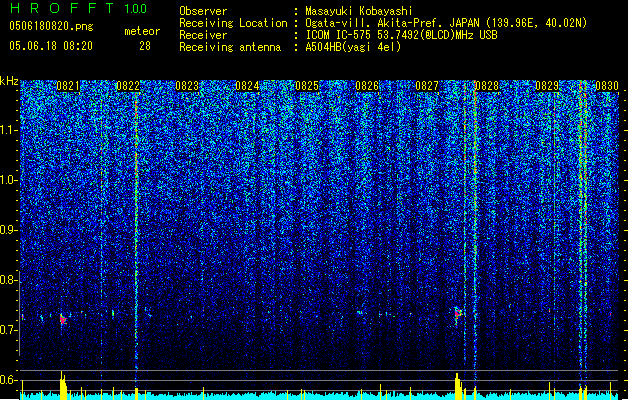The height and width of the screenshot is (400, 629).
Task: Click the 0822 time marker
Action: click(128, 86)
